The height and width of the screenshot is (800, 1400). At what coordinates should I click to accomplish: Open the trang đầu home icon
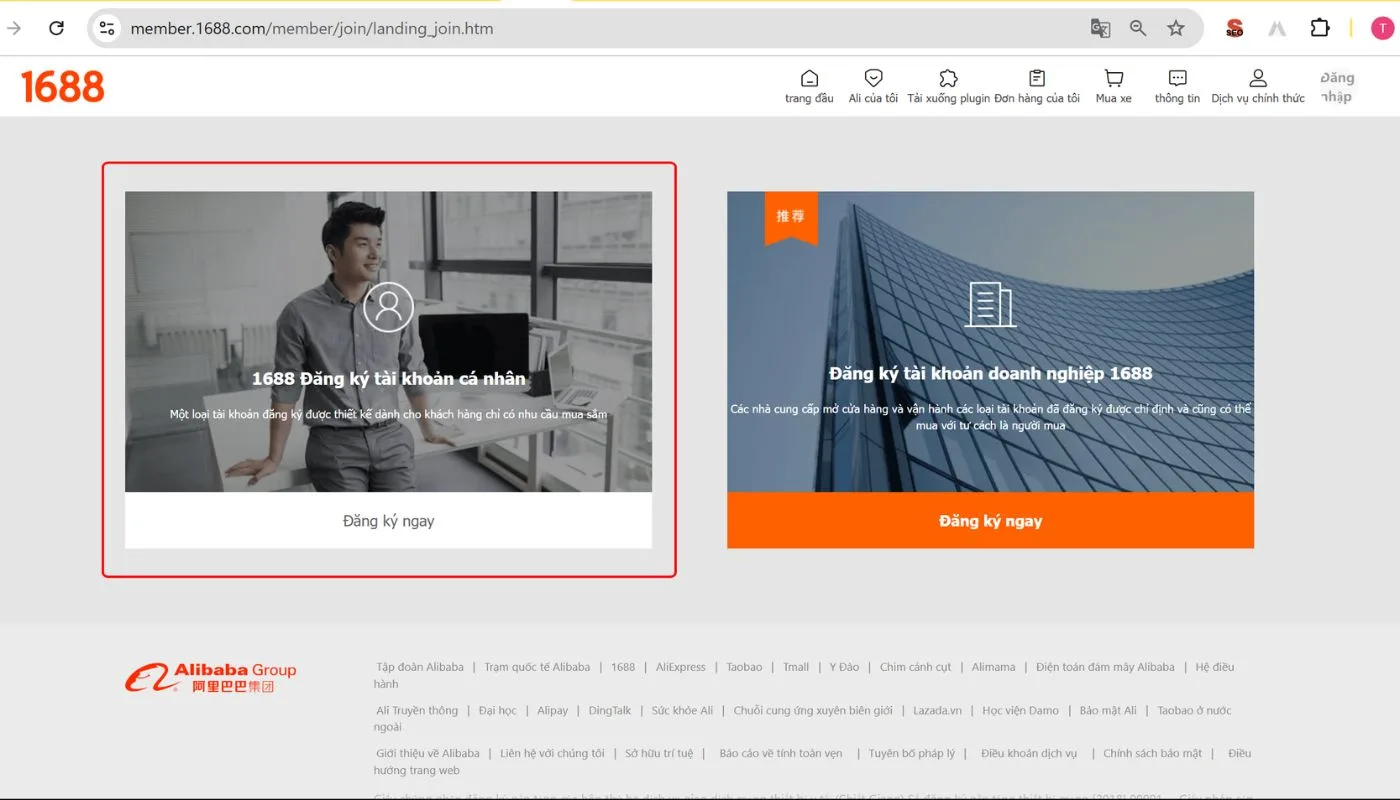pyautogui.click(x=809, y=78)
